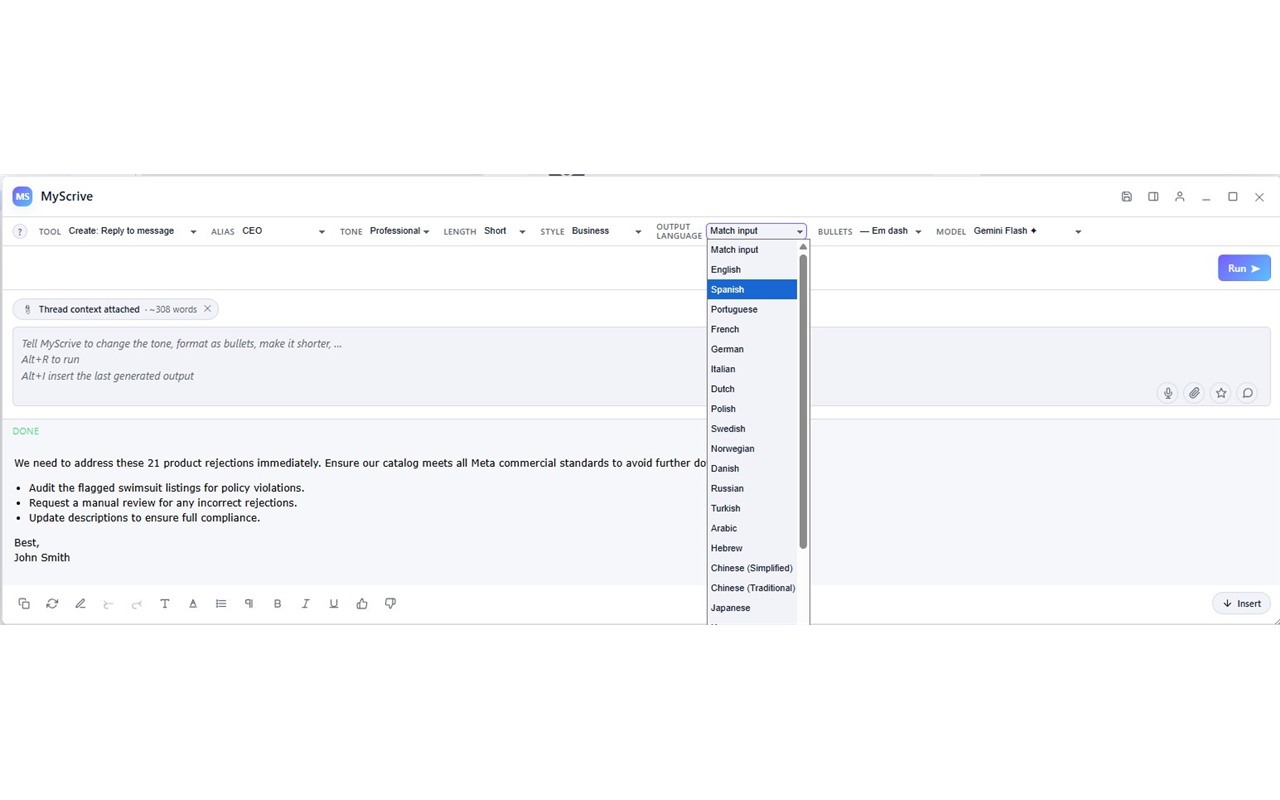Viewport: 1280px width, 800px height.
Task: Click the bullet "Request a manual review"
Action: pos(163,503)
